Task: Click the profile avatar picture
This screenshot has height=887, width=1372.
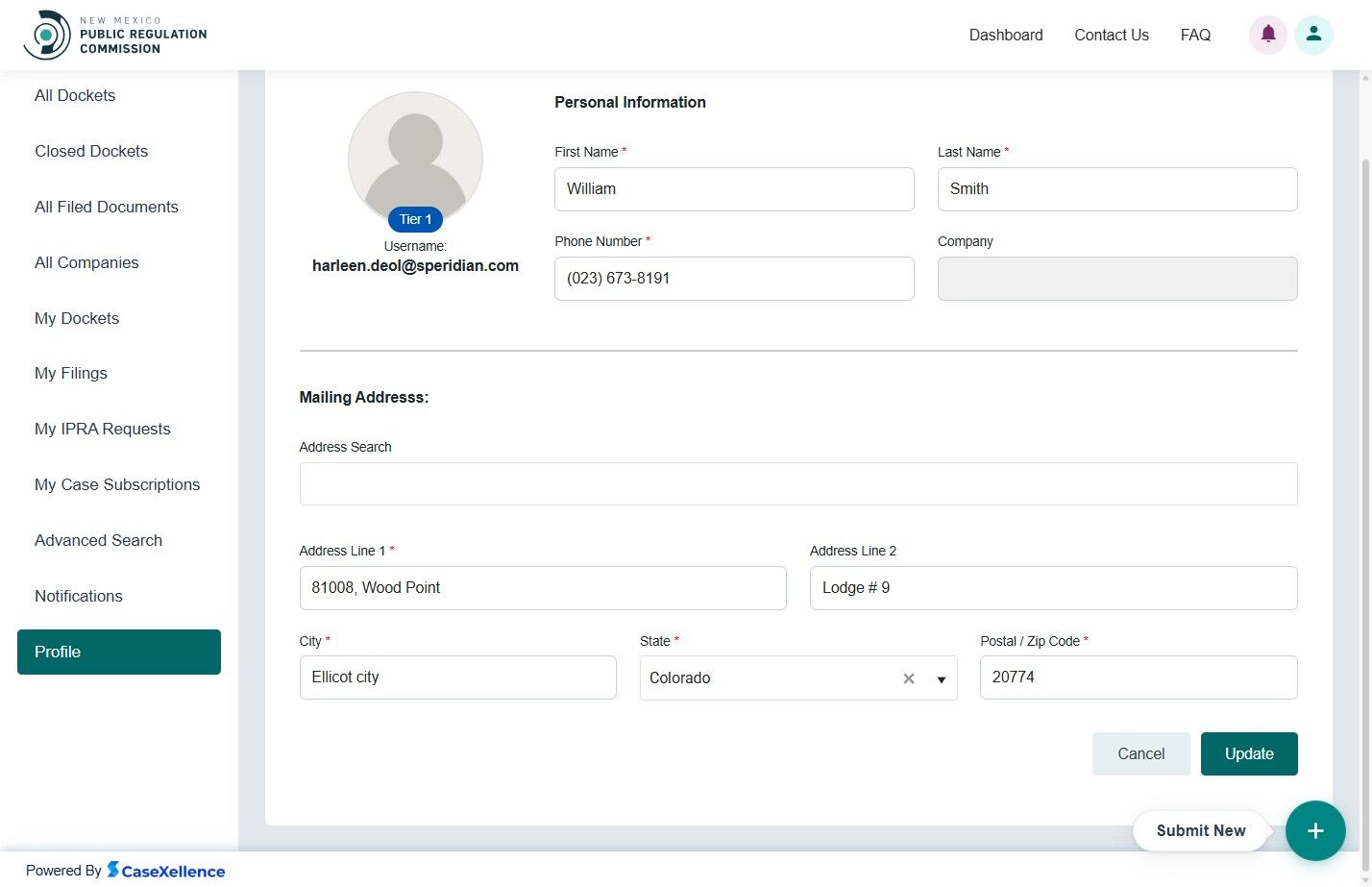Action: [415, 159]
